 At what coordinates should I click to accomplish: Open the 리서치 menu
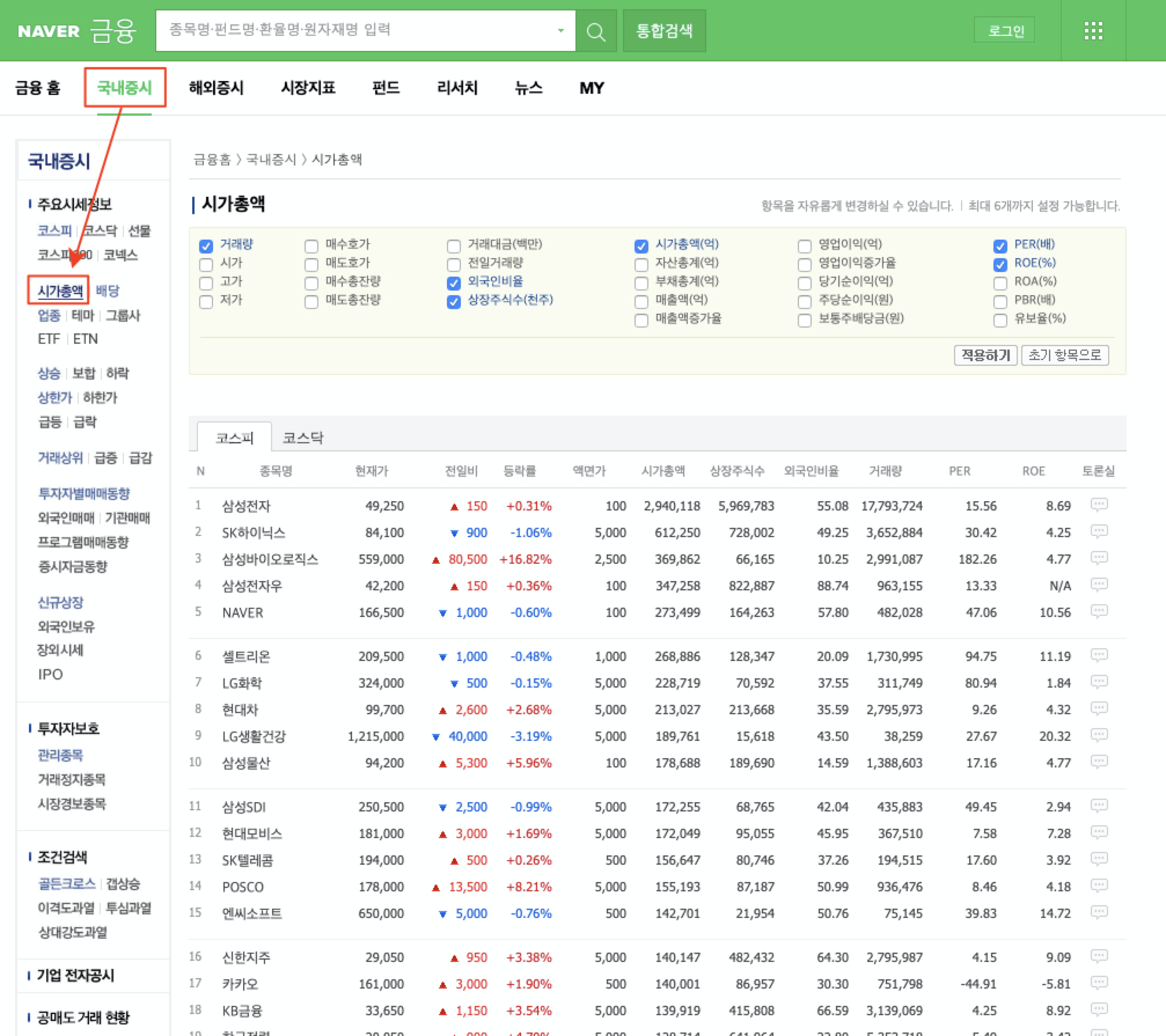(457, 87)
